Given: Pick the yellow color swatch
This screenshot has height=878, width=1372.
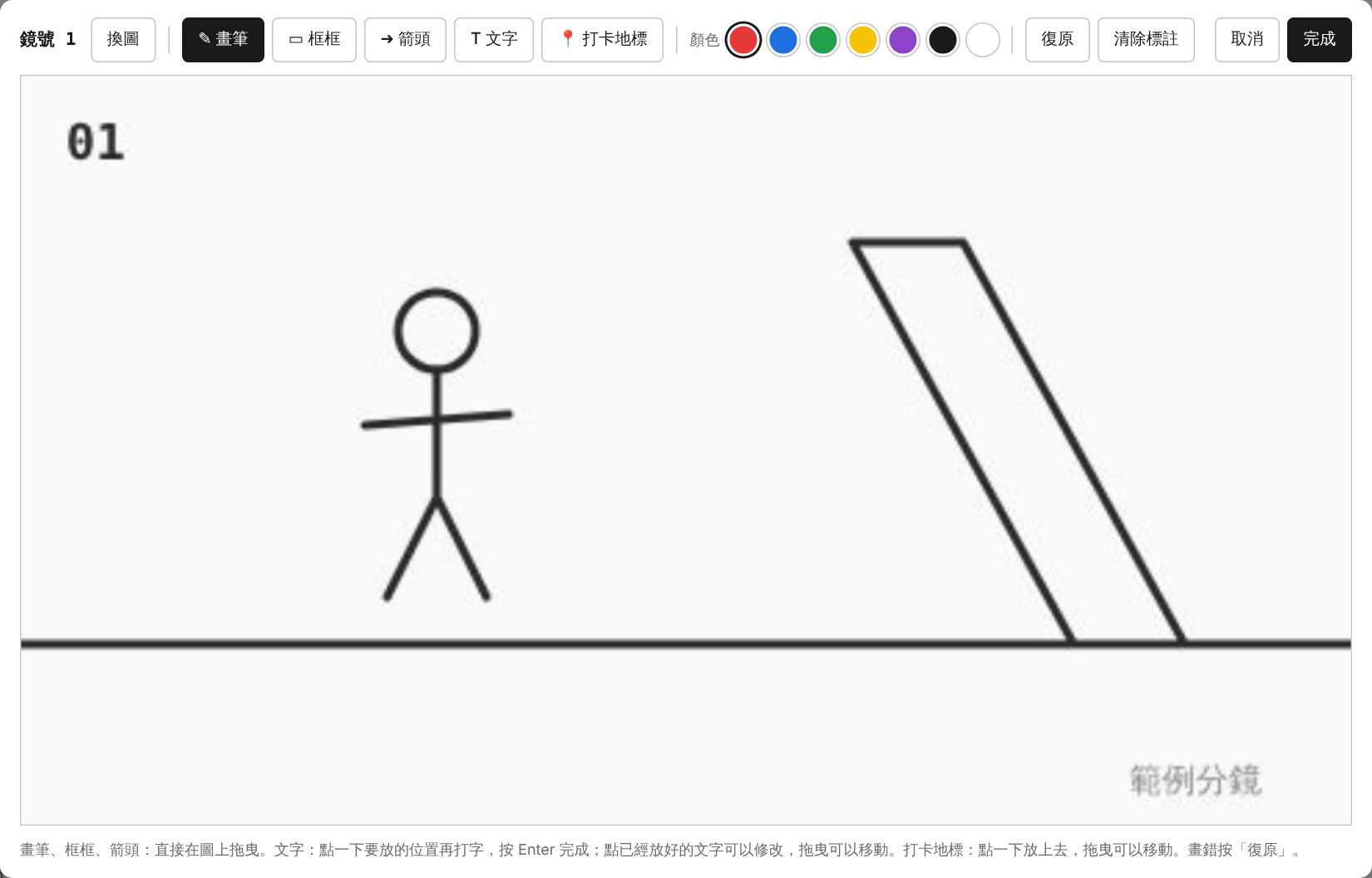Looking at the screenshot, I should point(863,40).
